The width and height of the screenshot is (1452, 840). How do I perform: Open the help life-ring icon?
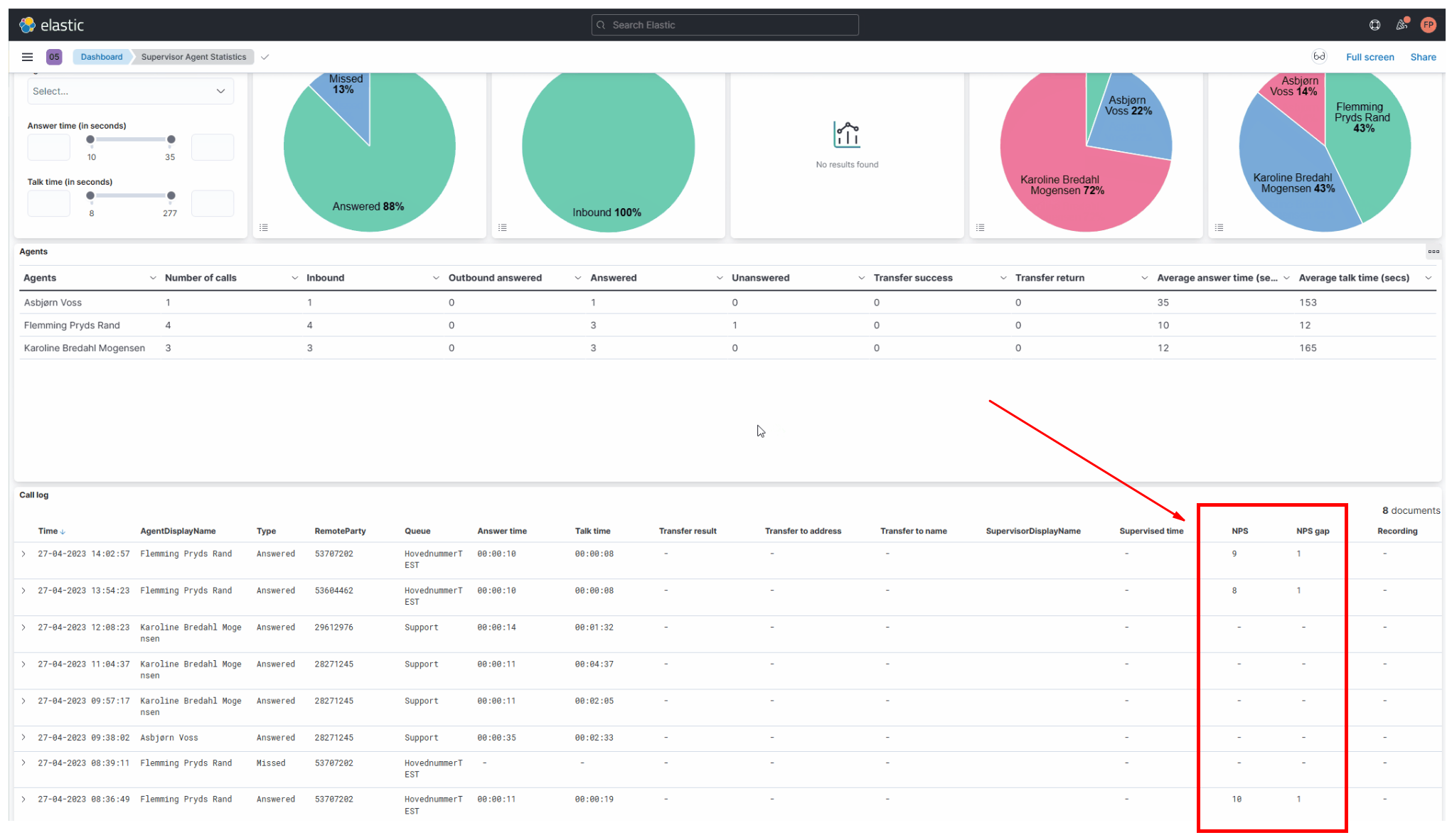point(1374,24)
